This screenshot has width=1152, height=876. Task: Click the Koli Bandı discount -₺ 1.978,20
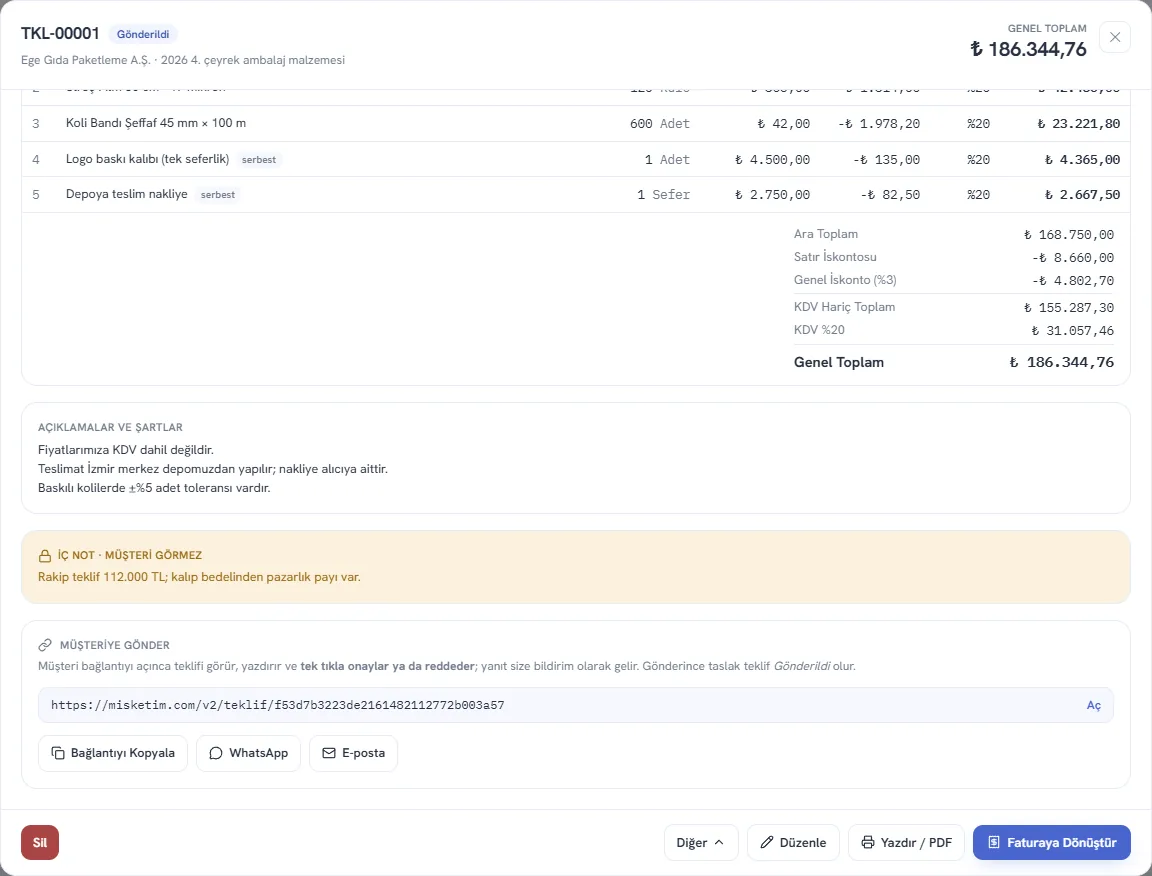point(879,123)
